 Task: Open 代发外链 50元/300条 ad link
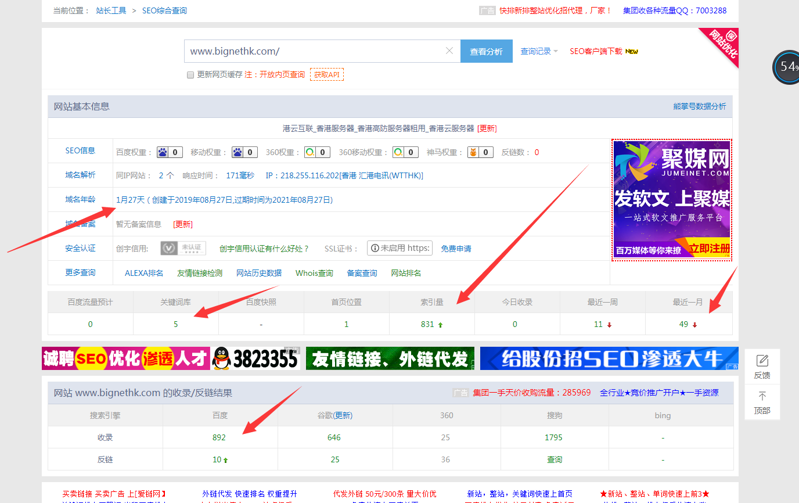[385, 494]
